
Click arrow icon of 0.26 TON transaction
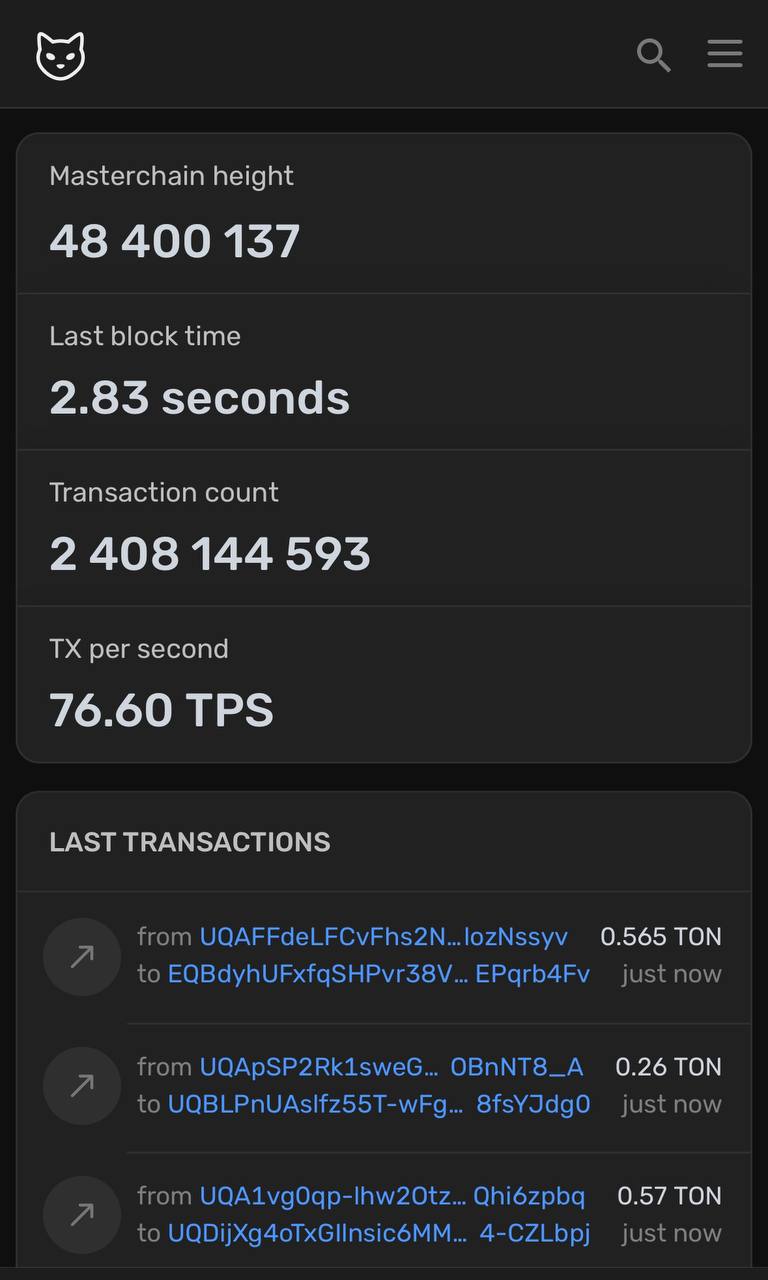click(x=82, y=1085)
